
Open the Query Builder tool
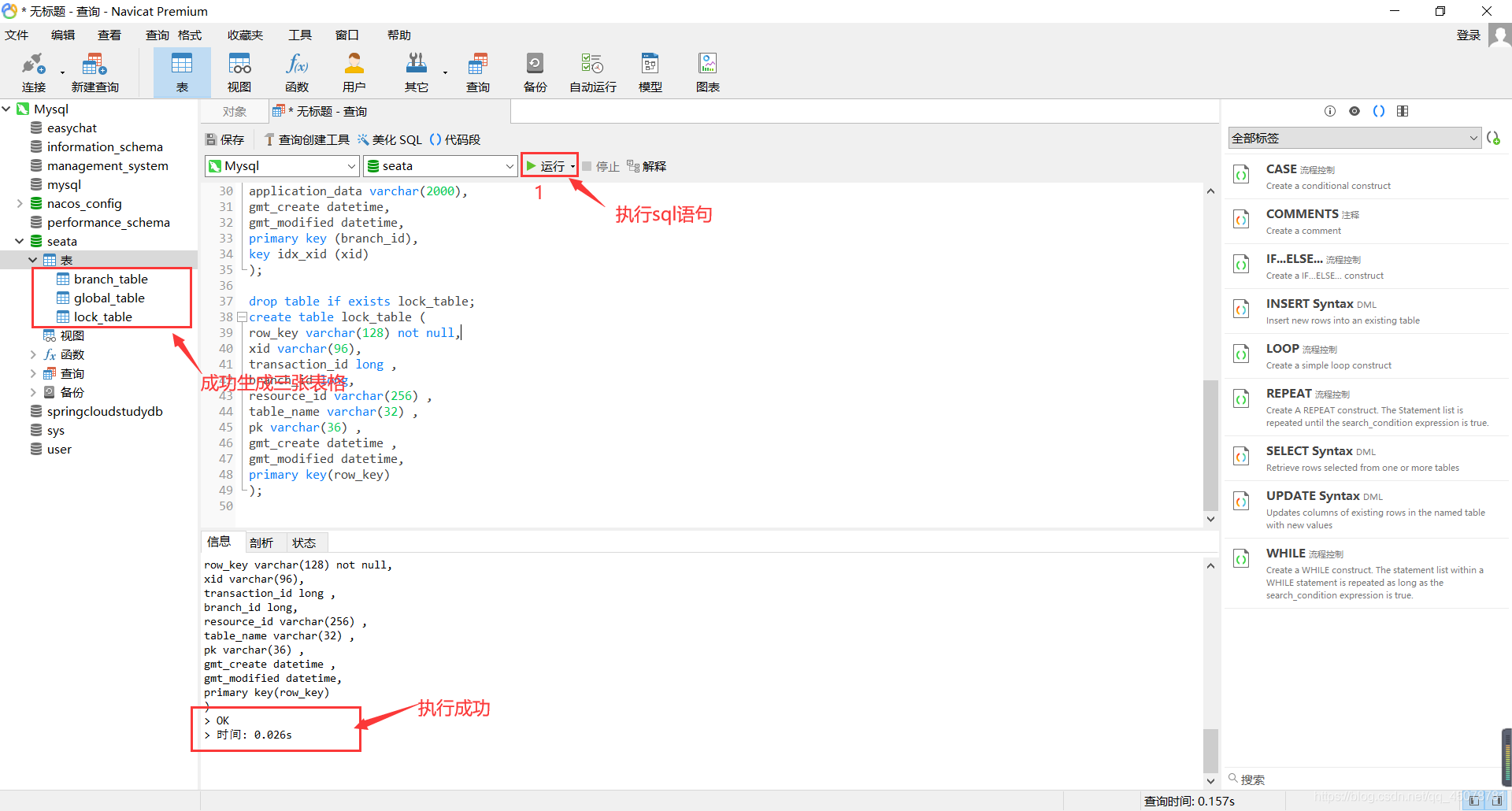pos(307,139)
